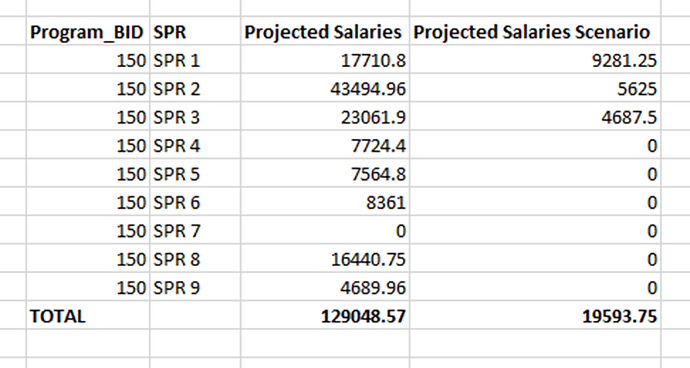Select the SPR column header cell
The image size is (690, 368).
coord(195,32)
